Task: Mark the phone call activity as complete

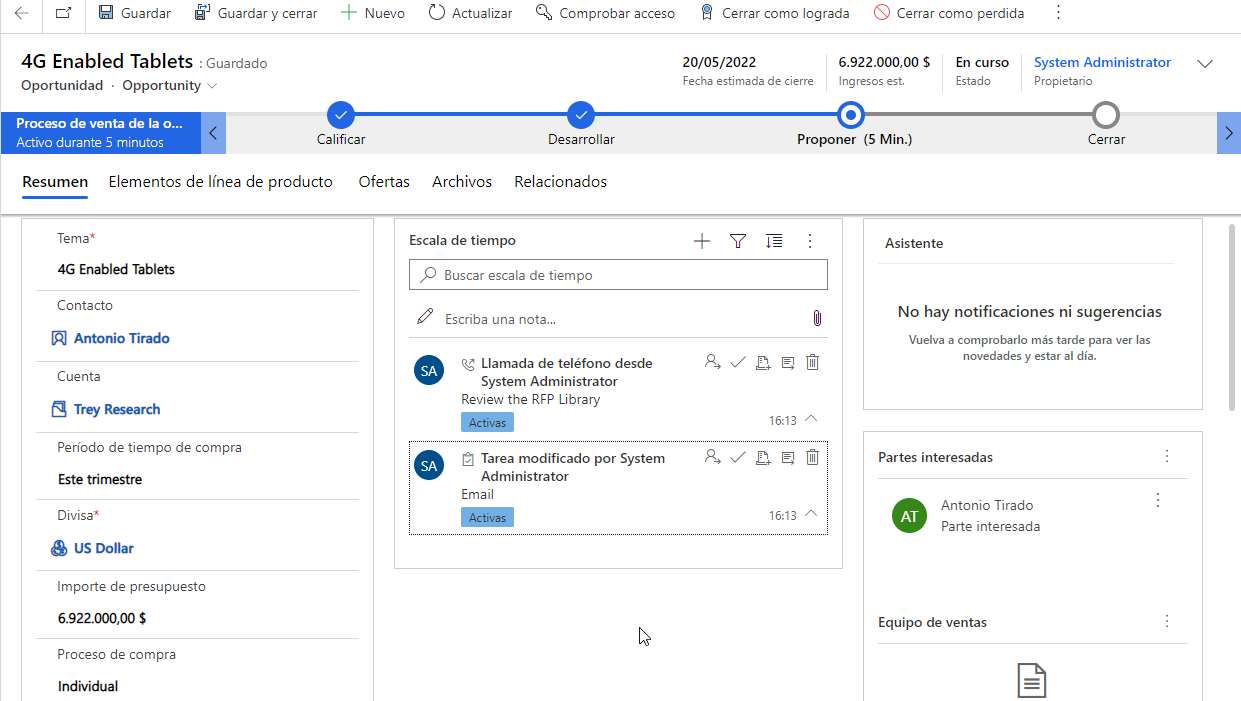Action: tap(738, 363)
